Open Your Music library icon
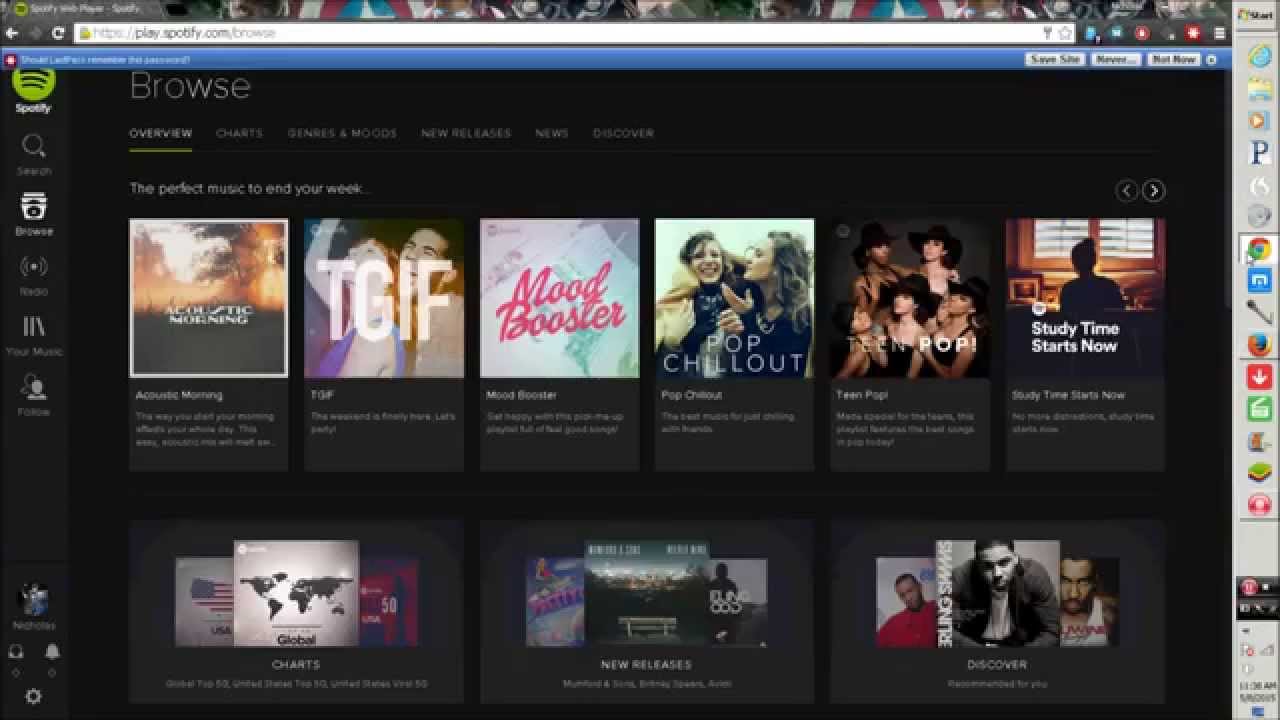 tap(33, 327)
